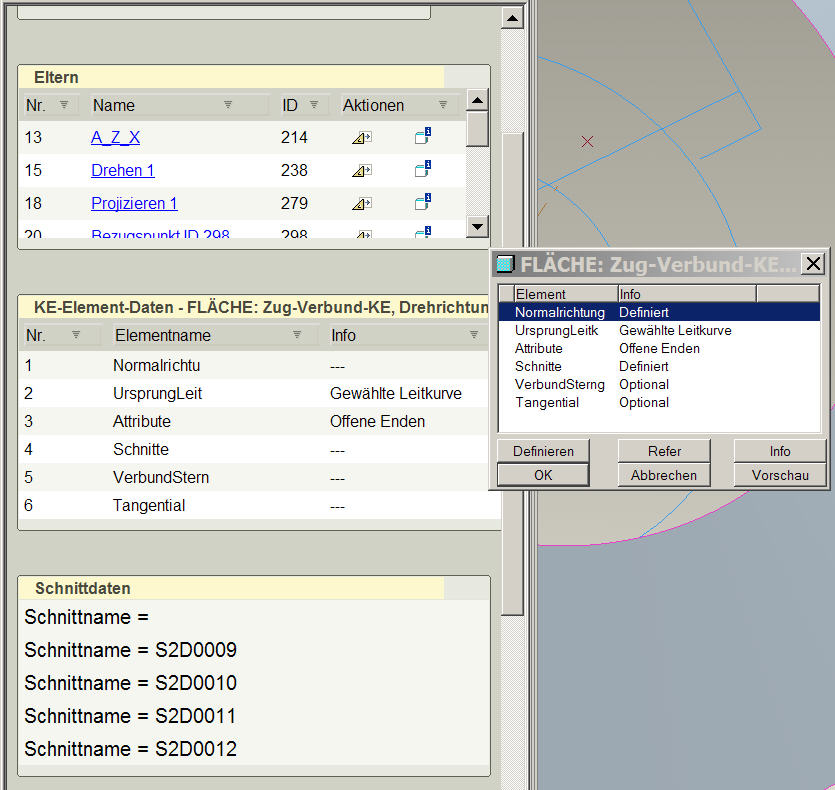Open the Projizieren 1 link

coord(134,204)
